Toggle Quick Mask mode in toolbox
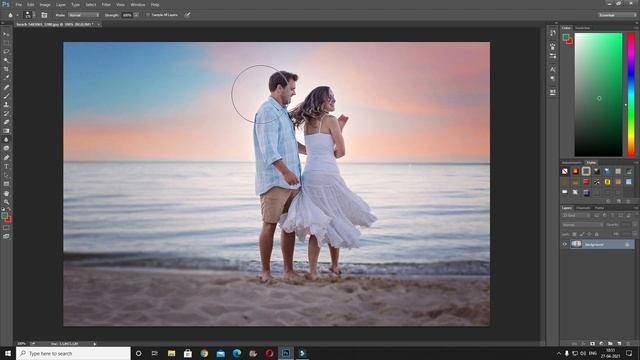 coord(6,228)
